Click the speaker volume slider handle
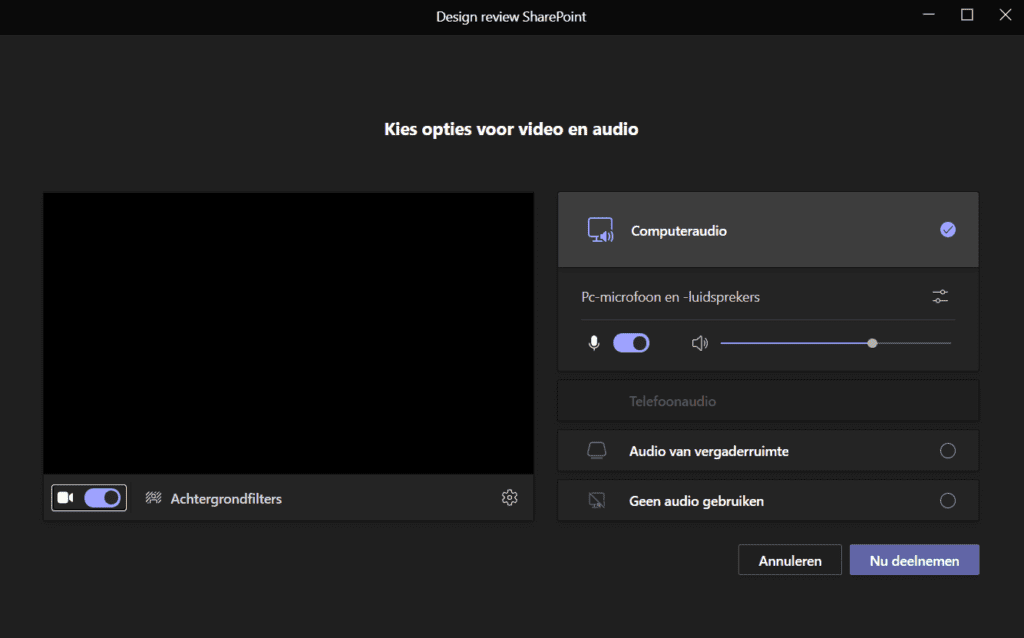 click(x=872, y=343)
